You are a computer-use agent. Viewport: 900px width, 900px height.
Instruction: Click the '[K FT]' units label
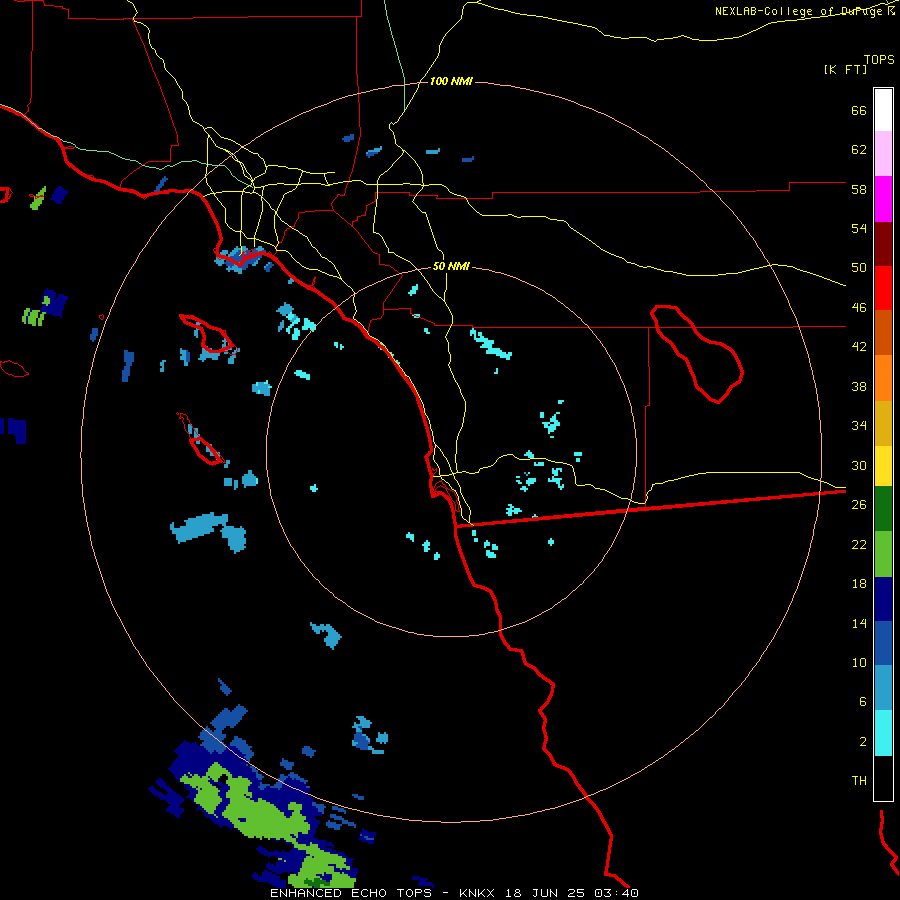coord(845,69)
